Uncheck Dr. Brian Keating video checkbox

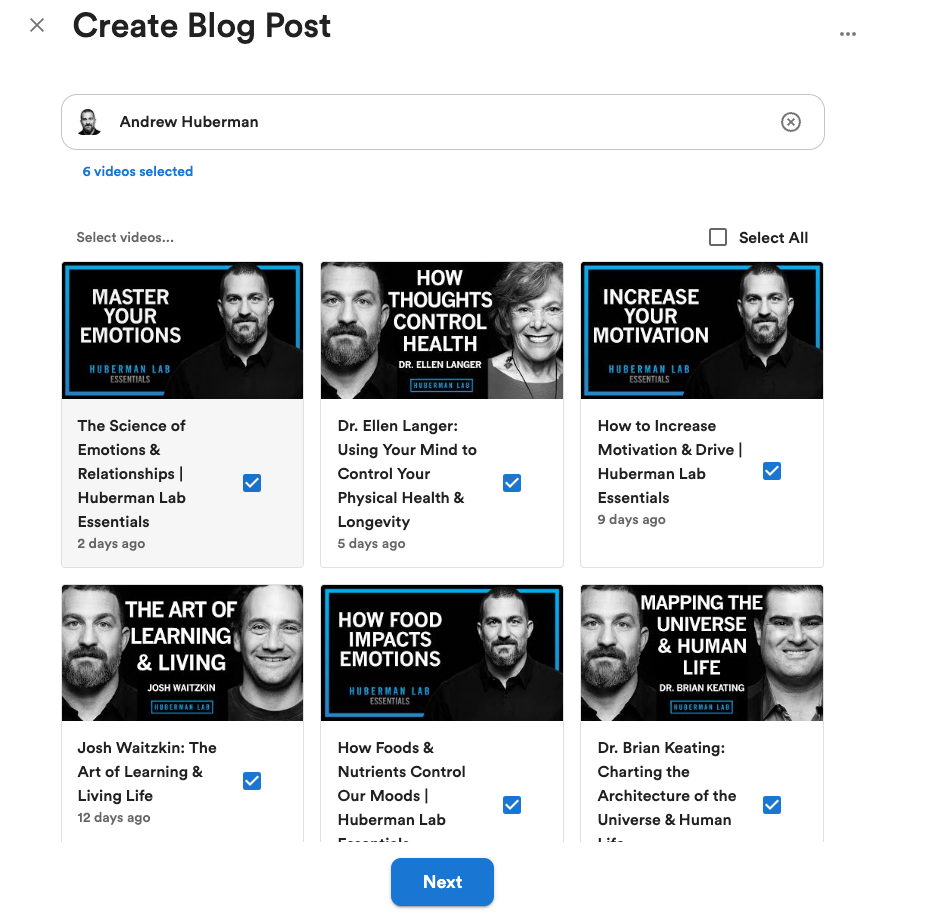(772, 805)
